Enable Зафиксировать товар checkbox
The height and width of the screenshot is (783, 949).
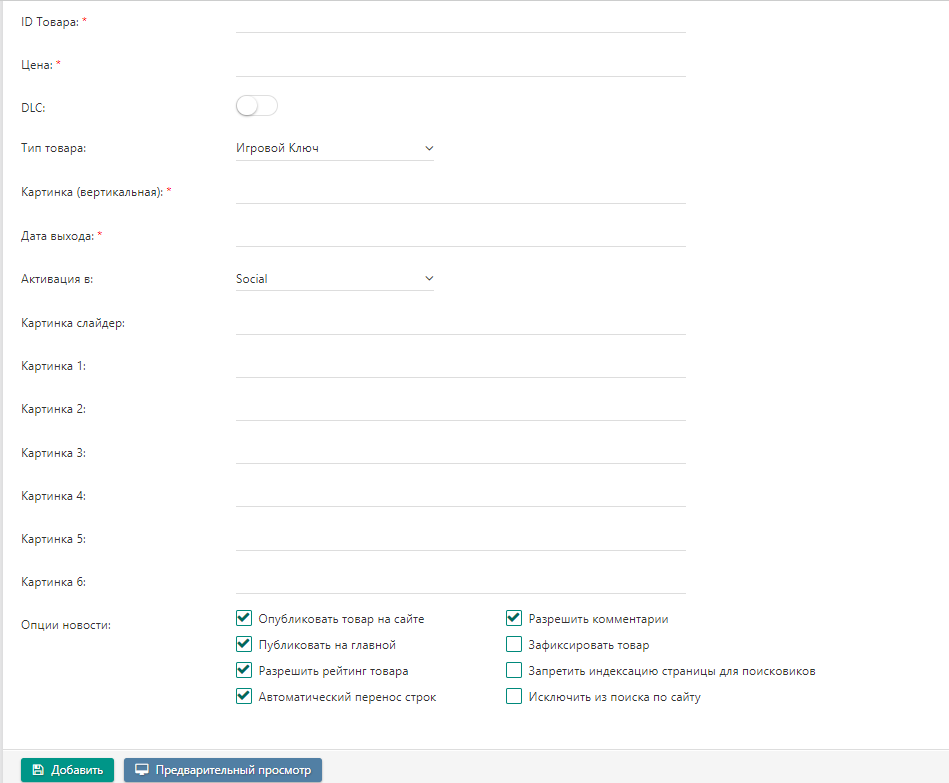(x=514, y=645)
